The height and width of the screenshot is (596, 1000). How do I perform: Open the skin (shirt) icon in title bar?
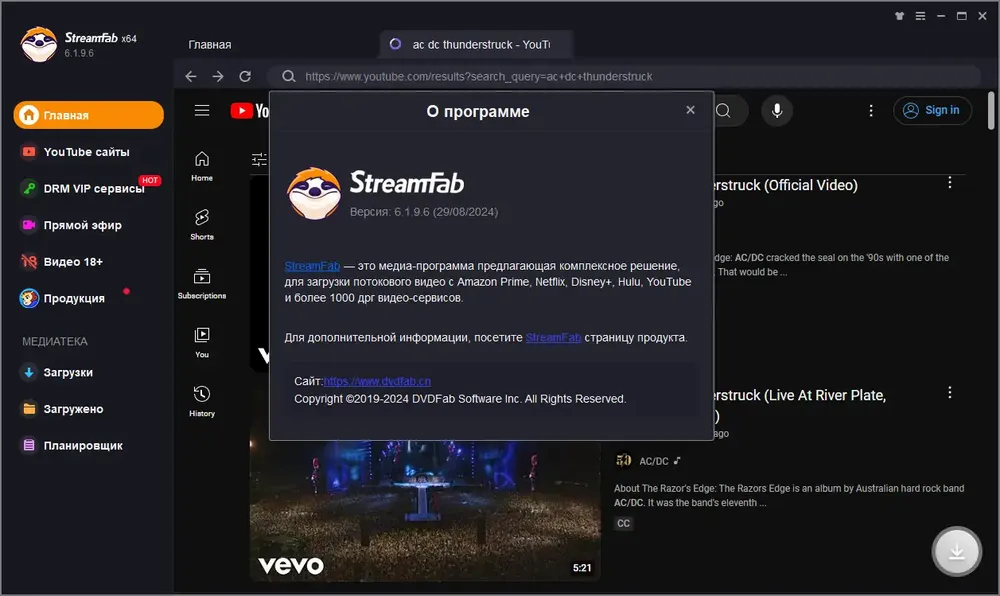point(899,16)
